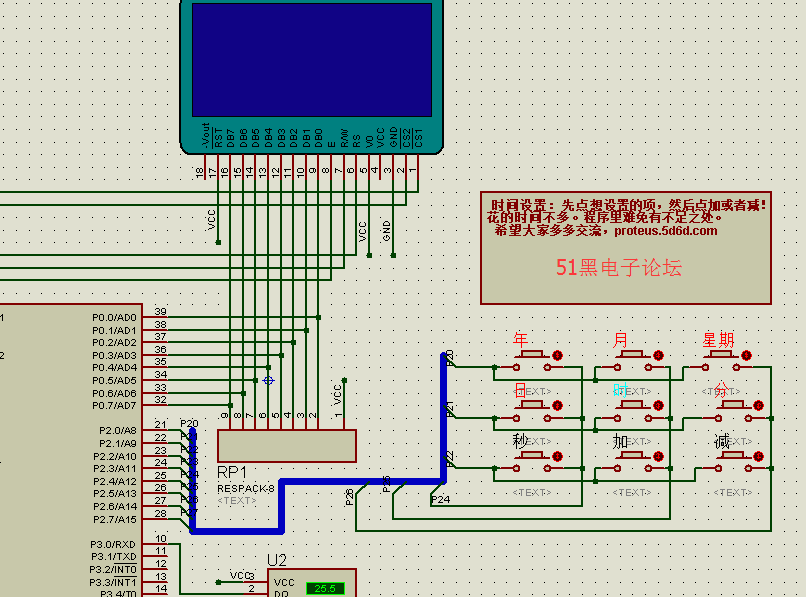Toggle the red latch dot on 时 button
Screen dimensions: 806x597
click(x=658, y=406)
